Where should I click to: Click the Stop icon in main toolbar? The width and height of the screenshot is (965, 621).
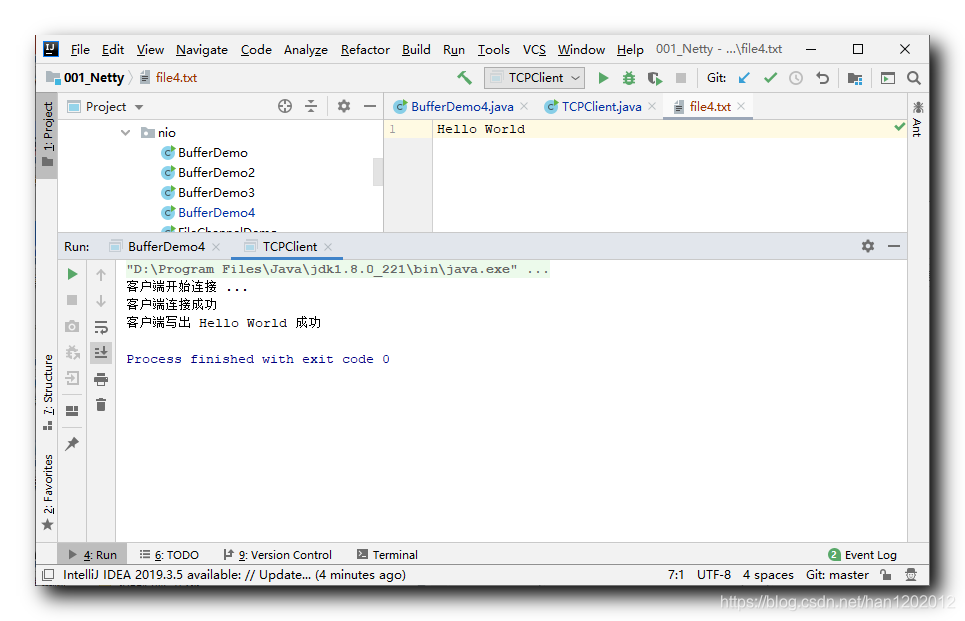[x=681, y=78]
